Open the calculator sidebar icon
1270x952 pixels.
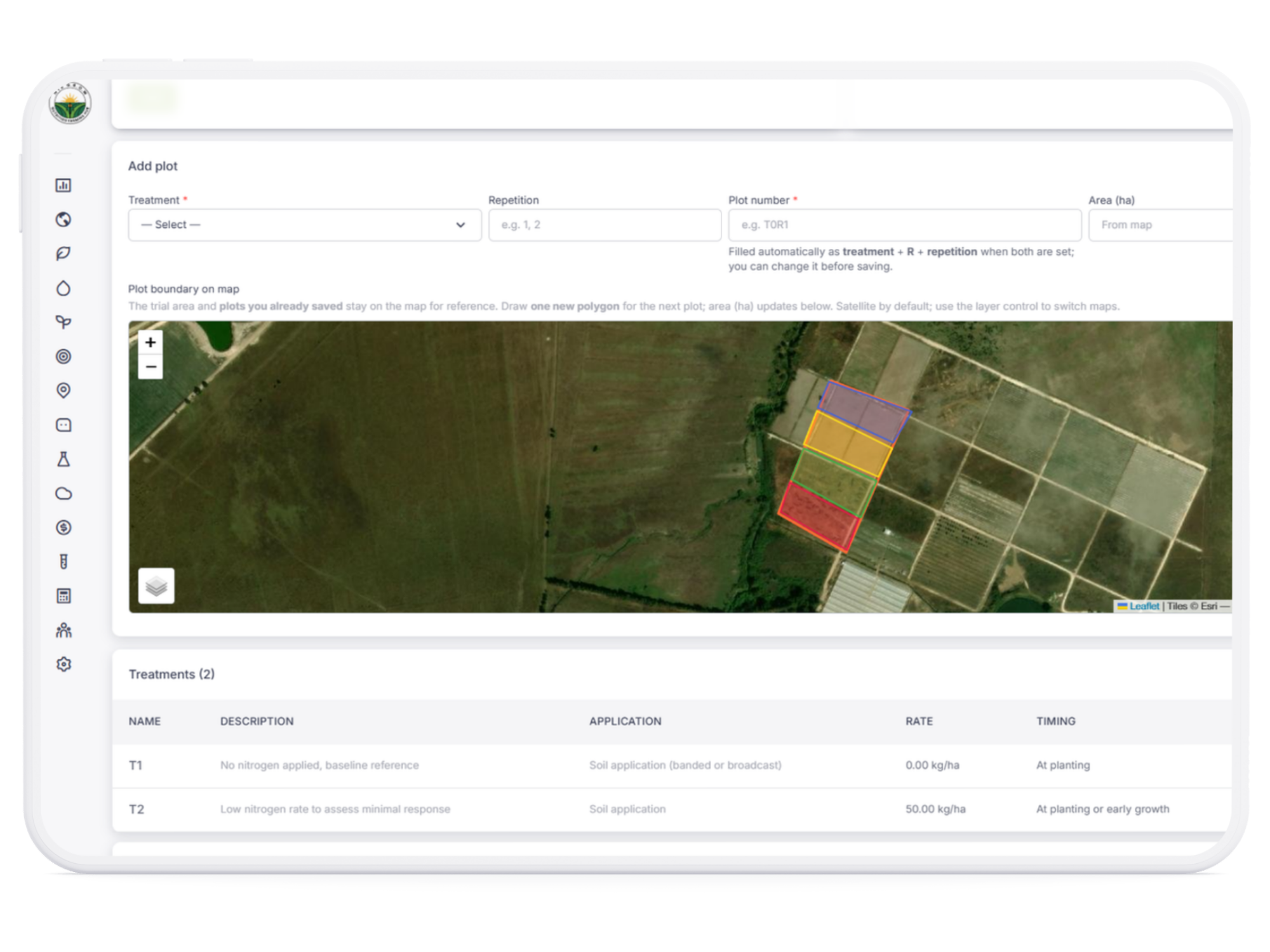pos(63,596)
